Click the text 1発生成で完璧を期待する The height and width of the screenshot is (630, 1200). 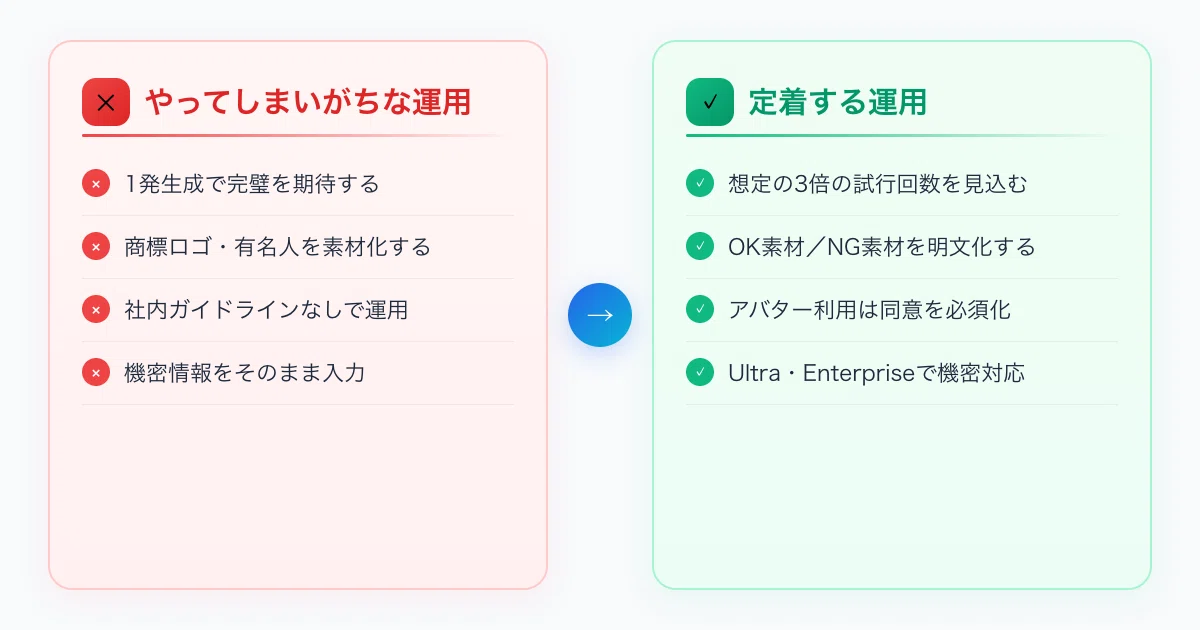pos(252,184)
